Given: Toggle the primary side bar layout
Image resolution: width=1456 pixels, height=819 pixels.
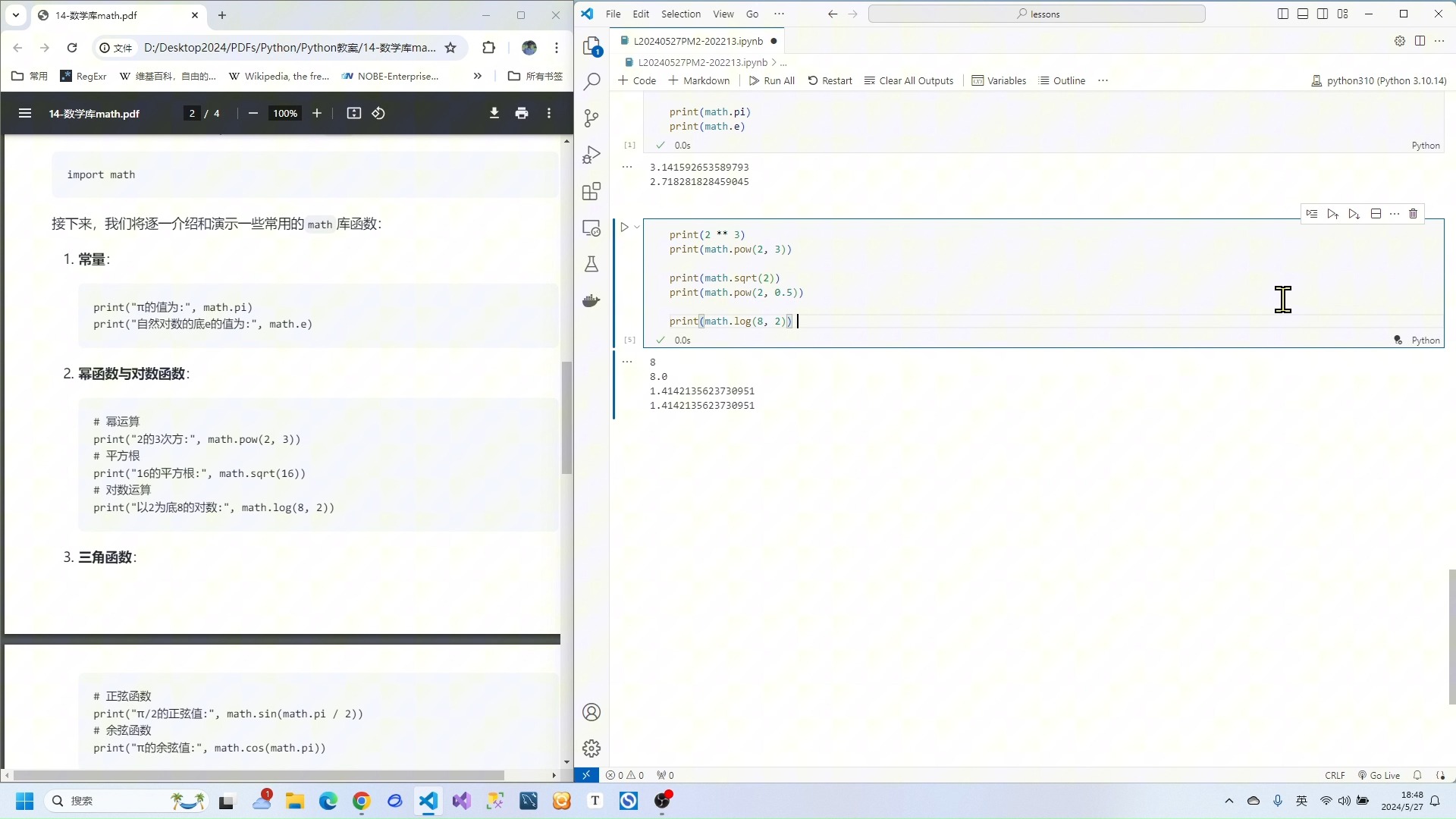Looking at the screenshot, I should pyautogui.click(x=1282, y=14).
